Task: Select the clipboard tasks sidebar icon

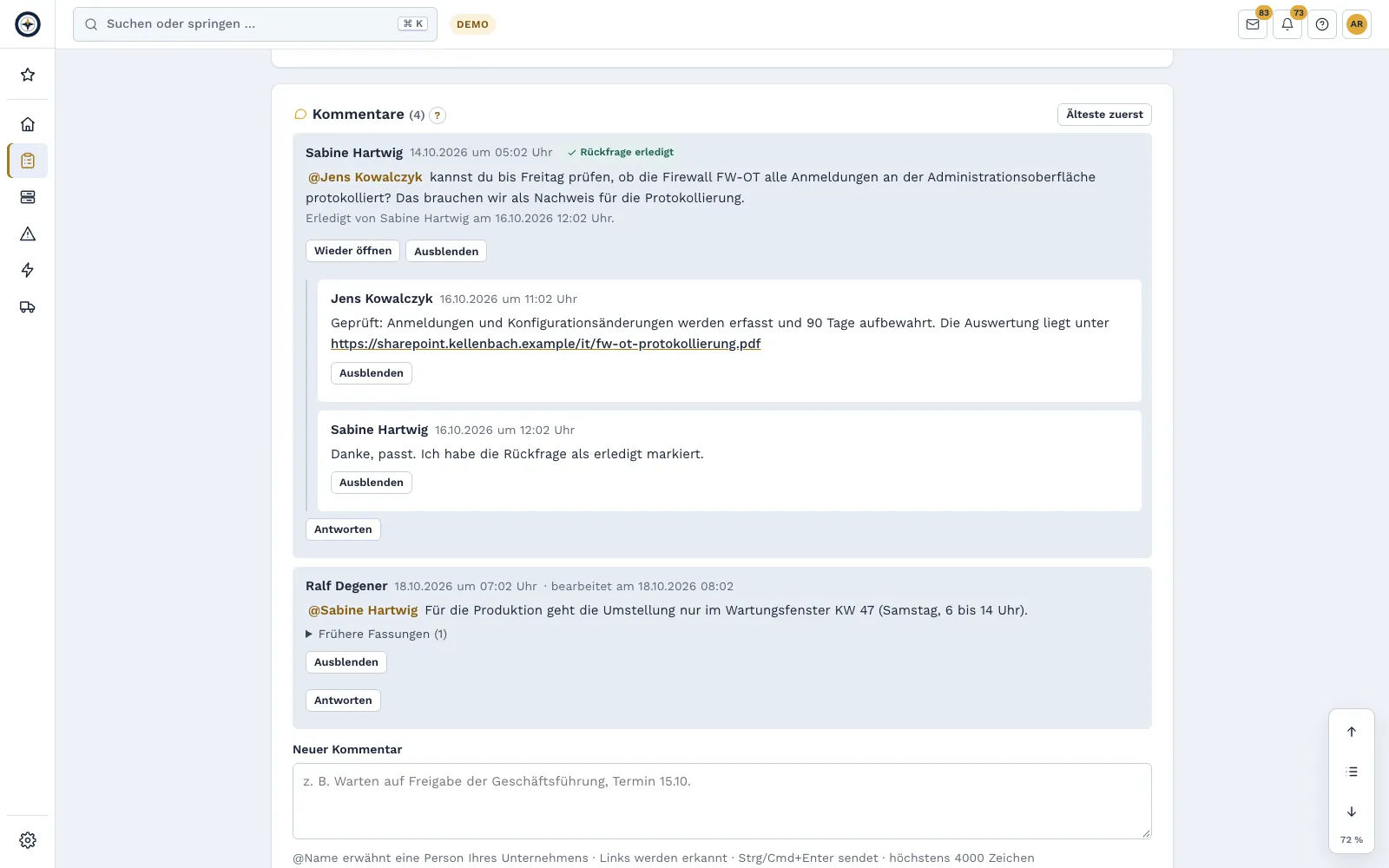Action: (28, 161)
